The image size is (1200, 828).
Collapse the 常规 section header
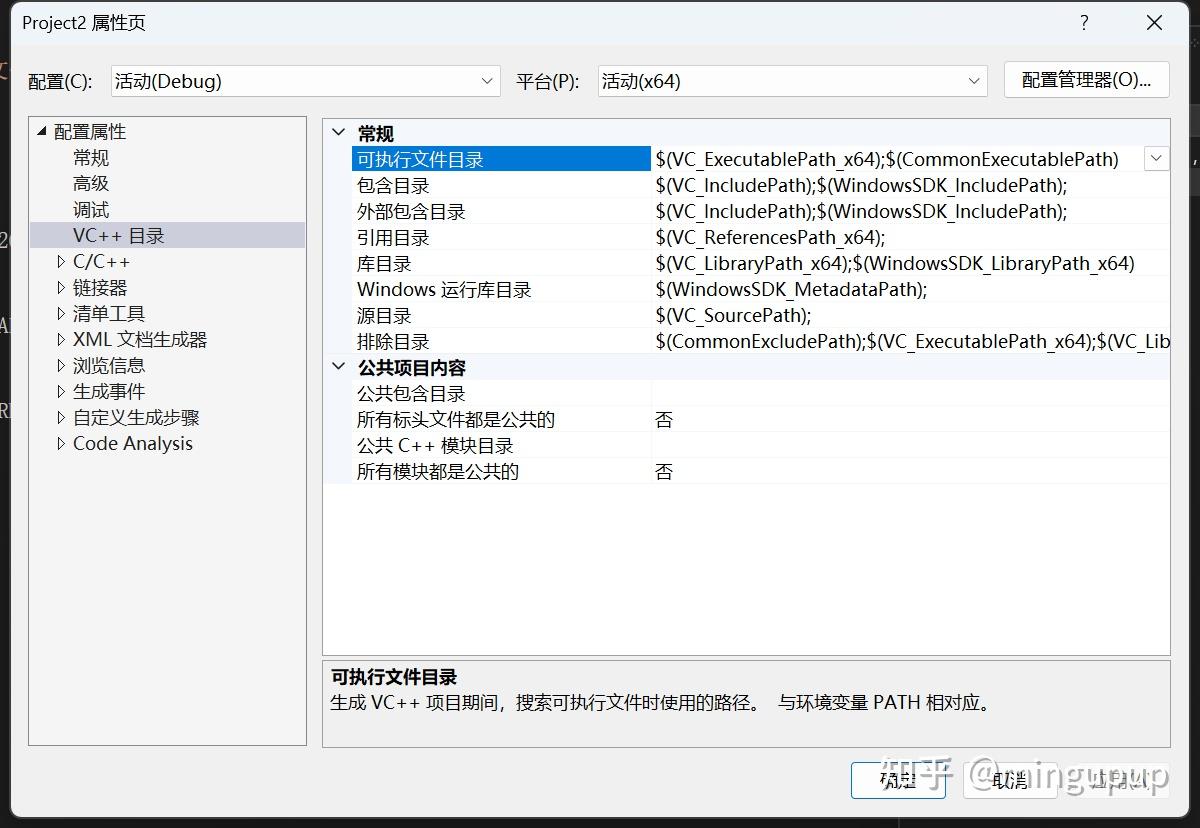click(x=338, y=132)
